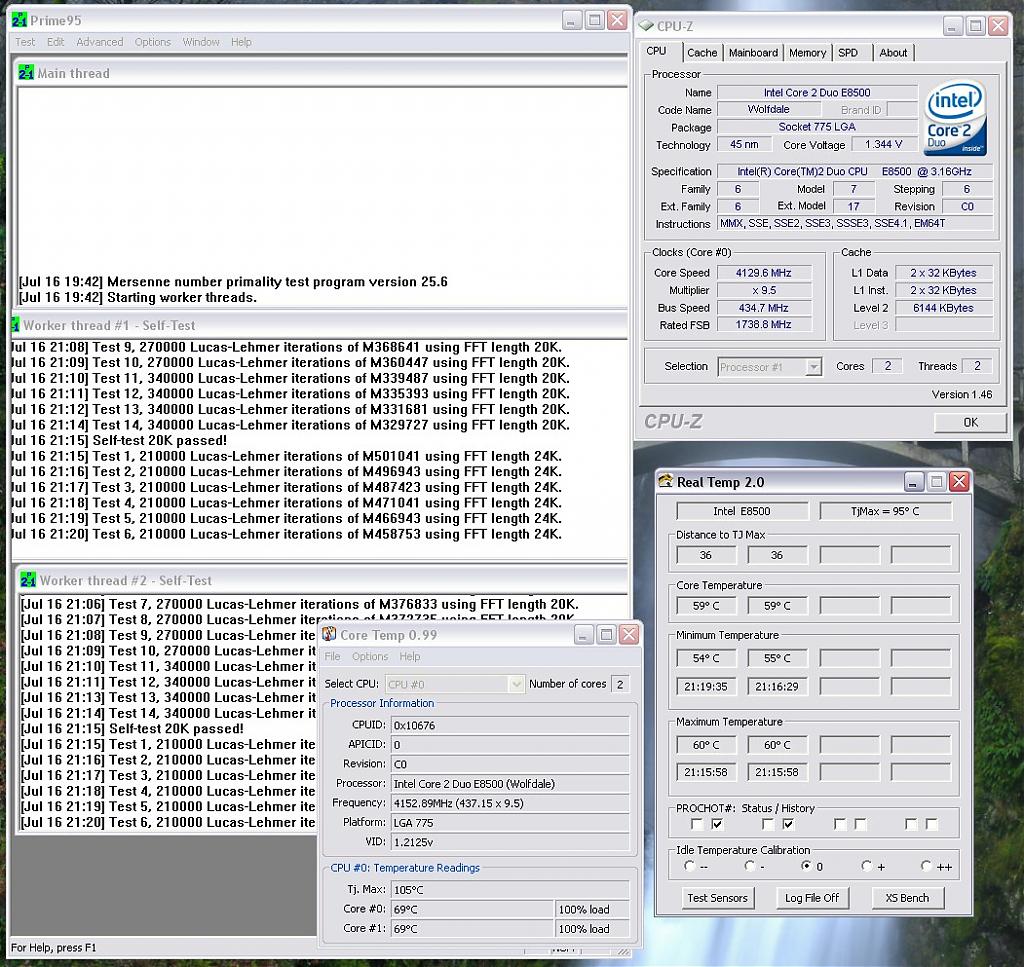
Task: Click the OK button in CPU-Z
Action: tap(970, 422)
